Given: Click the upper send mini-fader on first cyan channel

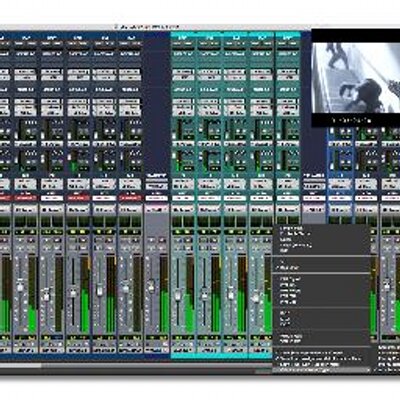Looking at the screenshot, I should [176, 130].
